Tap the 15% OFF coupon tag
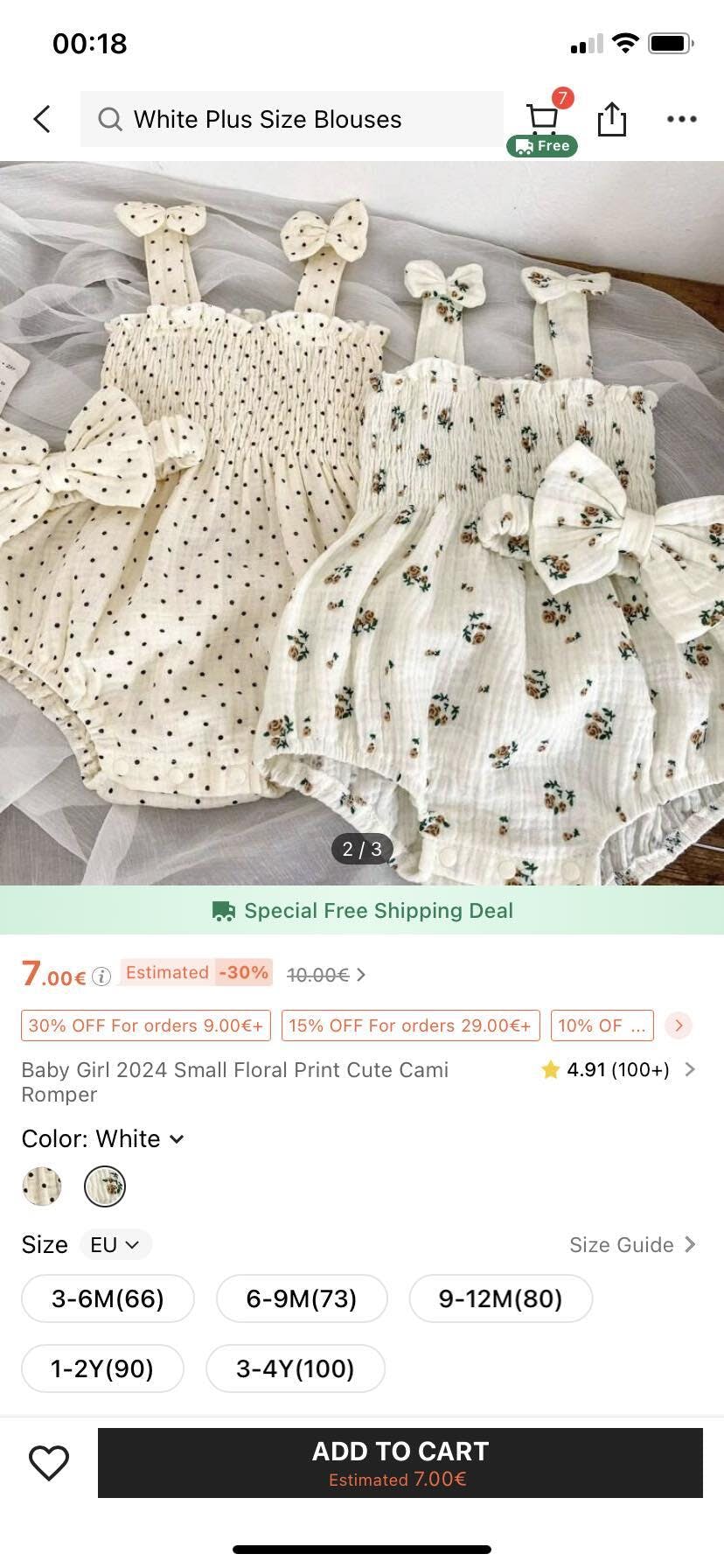The width and height of the screenshot is (724, 1568). (410, 1025)
